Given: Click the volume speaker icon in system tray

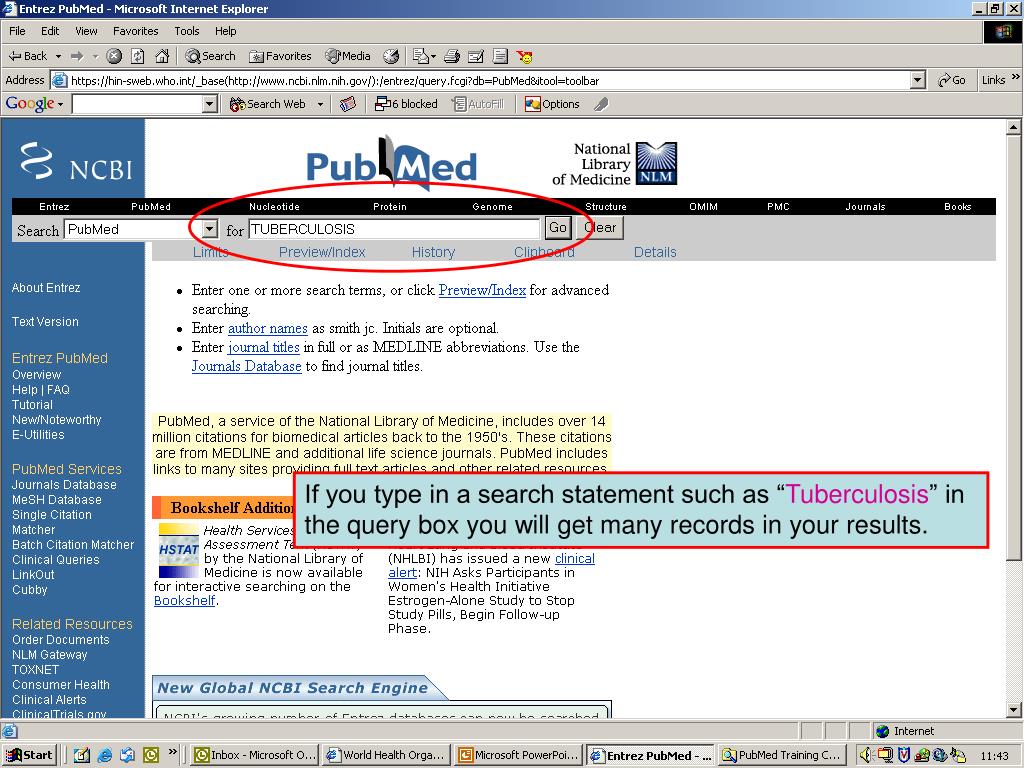Looking at the screenshot, I should [x=866, y=755].
